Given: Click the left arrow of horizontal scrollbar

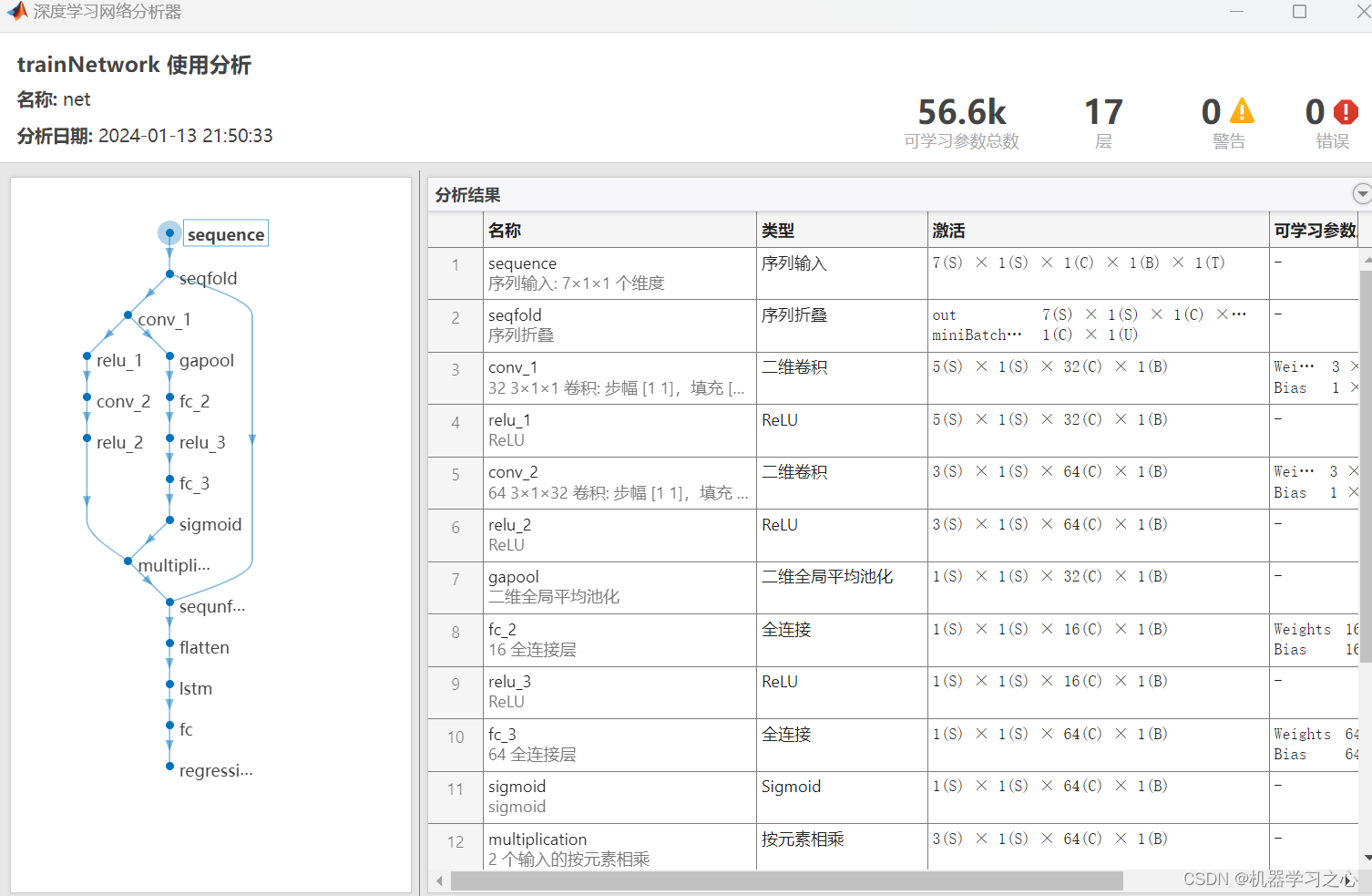Looking at the screenshot, I should 440,881.
